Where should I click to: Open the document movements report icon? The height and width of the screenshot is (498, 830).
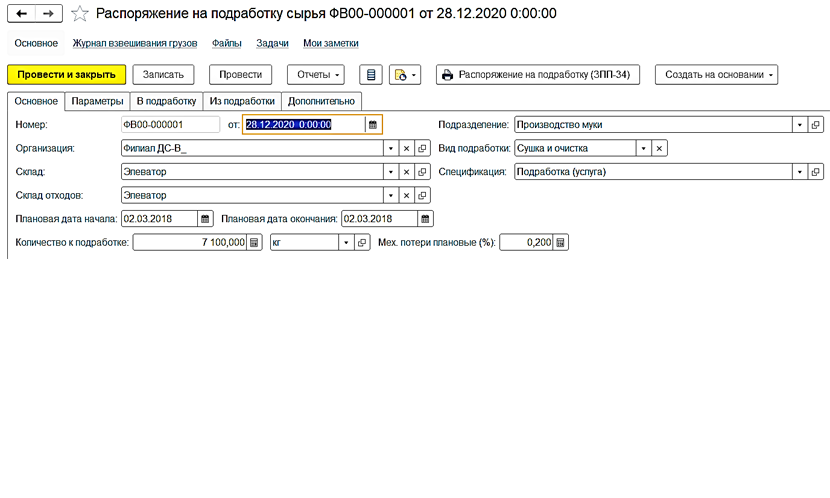click(371, 75)
